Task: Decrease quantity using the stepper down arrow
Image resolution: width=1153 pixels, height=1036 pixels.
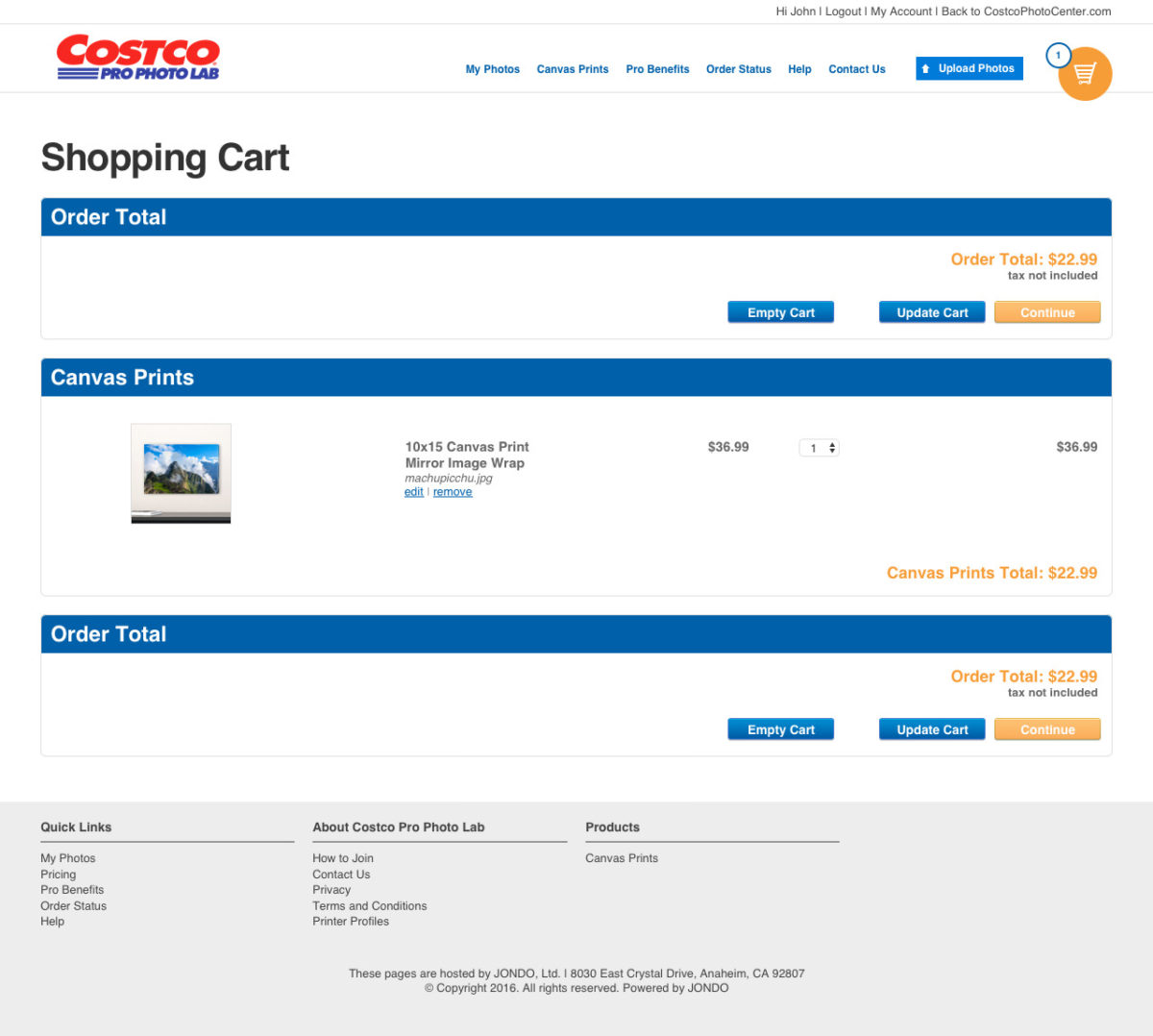Action: click(x=832, y=451)
